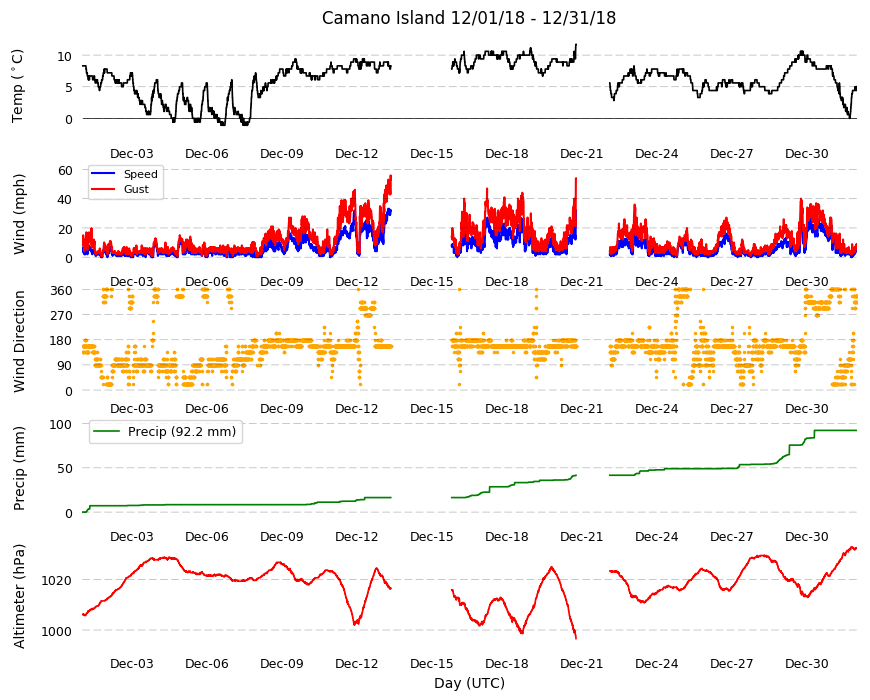Screen dimensions: 870x700
Task: Click the Precip (mm) axis label
Action: pos(19,469)
